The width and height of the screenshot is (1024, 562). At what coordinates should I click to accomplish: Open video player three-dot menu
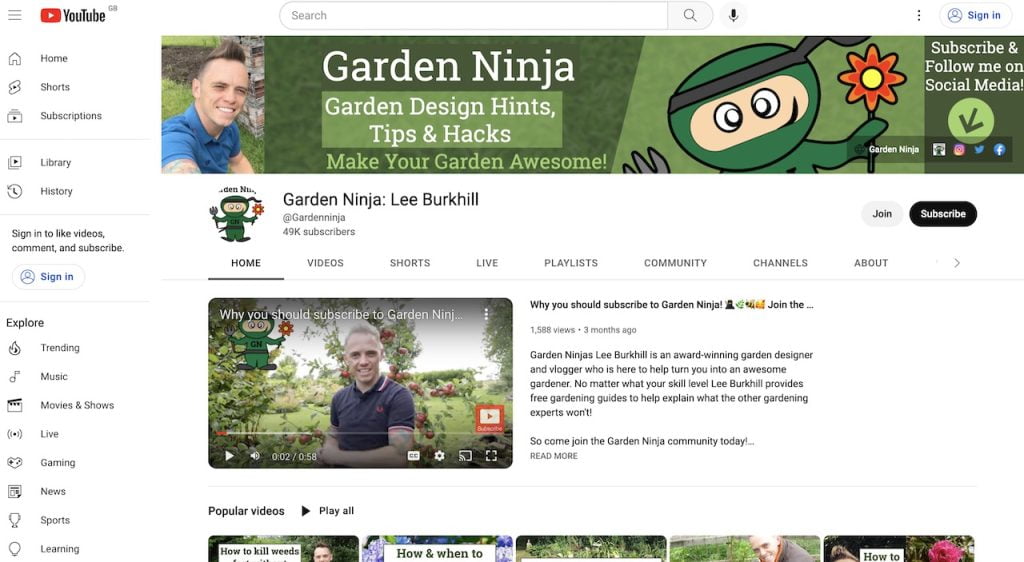point(487,314)
